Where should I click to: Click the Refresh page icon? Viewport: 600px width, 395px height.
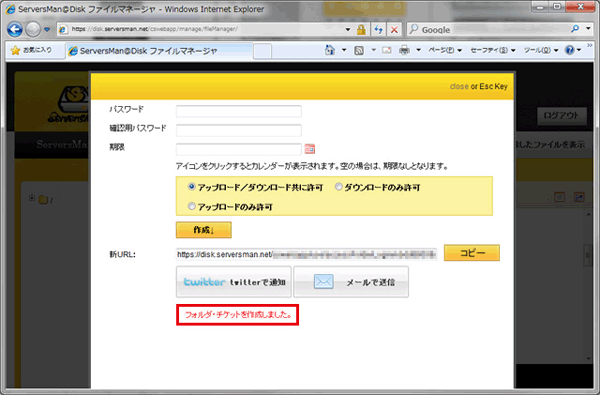click(x=378, y=29)
